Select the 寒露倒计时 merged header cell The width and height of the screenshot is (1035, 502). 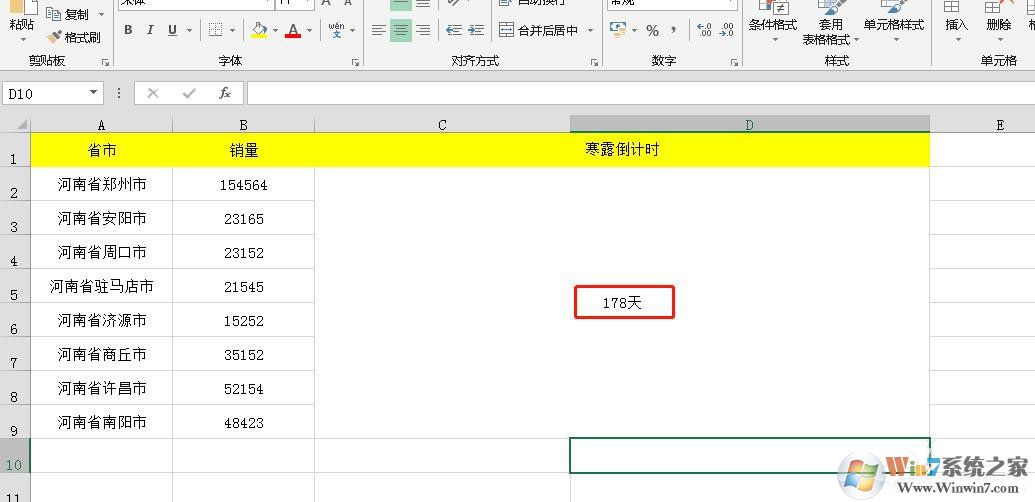click(622, 150)
